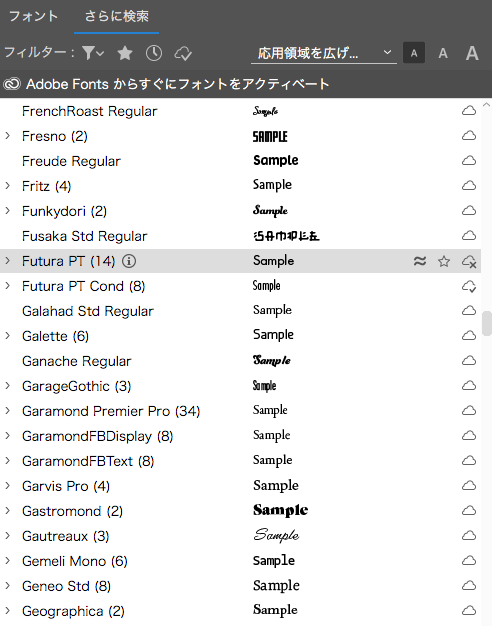492x626 pixels.
Task: Expand the Funkydori font family
Action: (8, 210)
